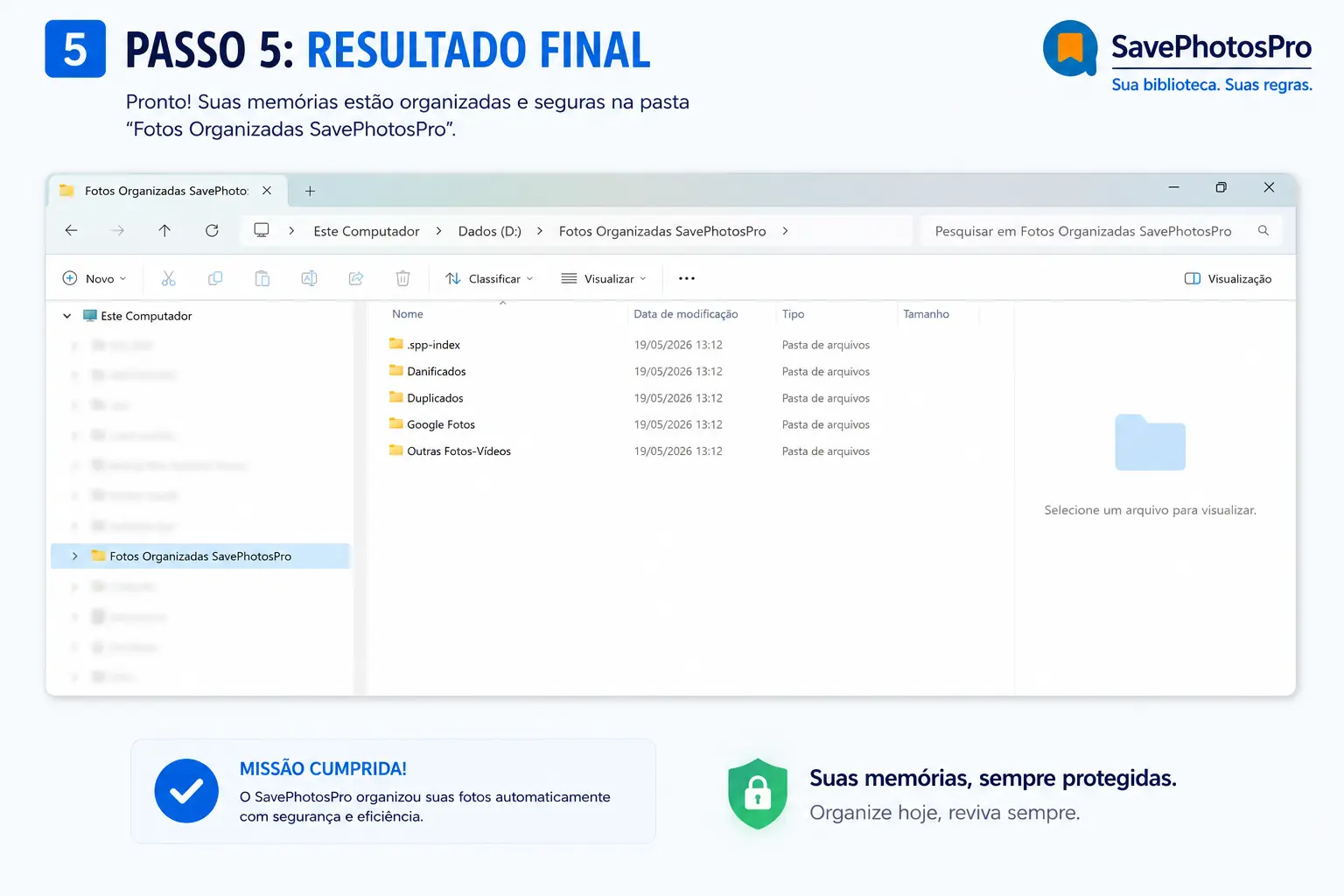Image resolution: width=1344 pixels, height=896 pixels.
Task: Sort by the Tamanho column header
Action: (926, 314)
